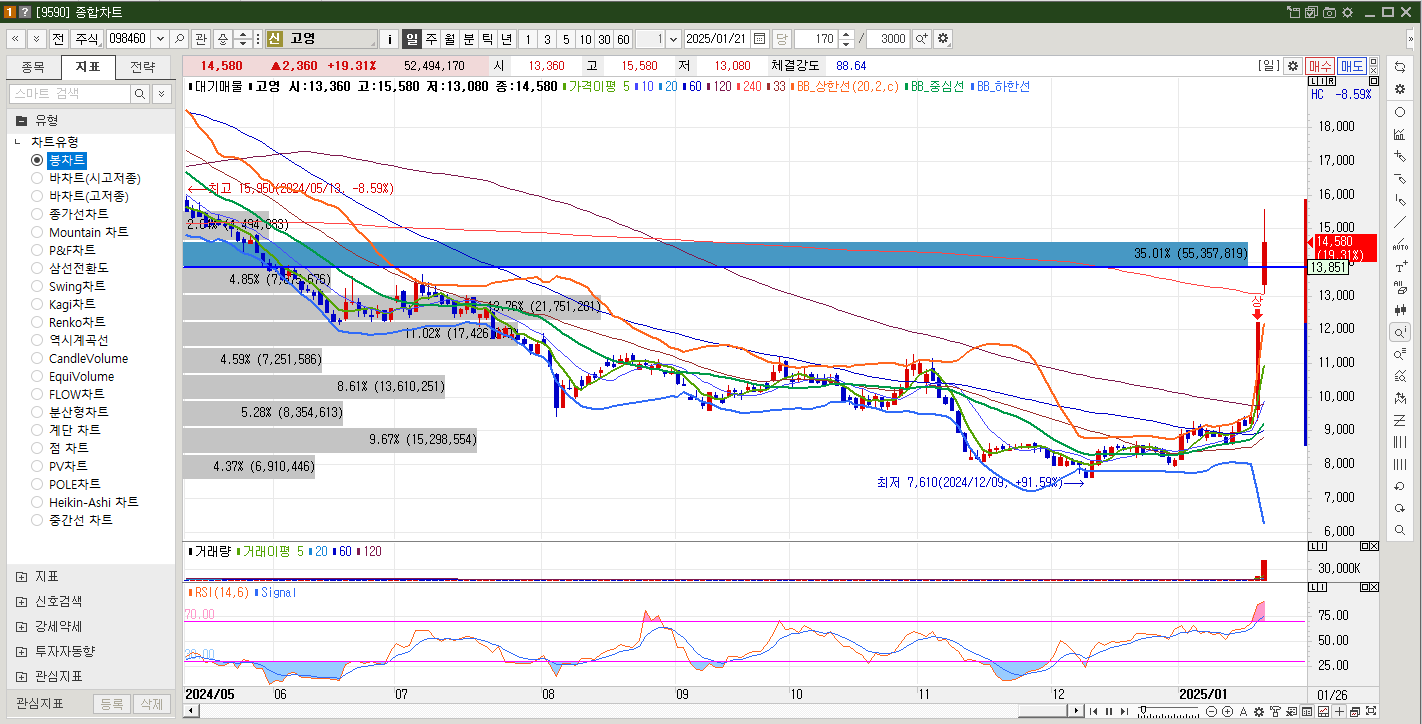The image size is (1422, 724).
Task: Click the 170 bar count field
Action: (x=814, y=39)
